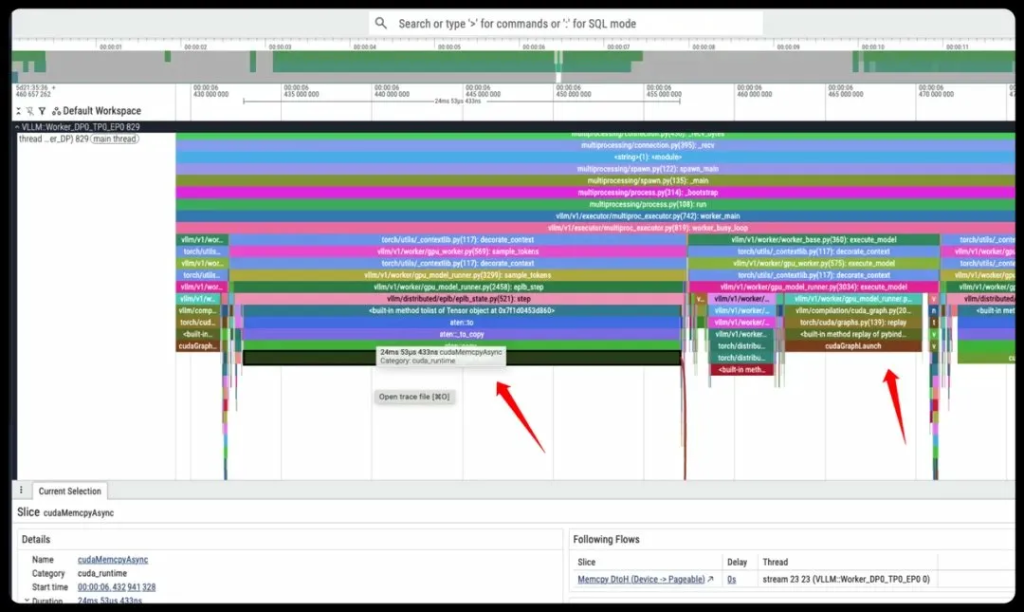Select the gpu_worker.py(569): sample_tokens slice
Viewport: 1024px width, 612px height.
pos(458,252)
